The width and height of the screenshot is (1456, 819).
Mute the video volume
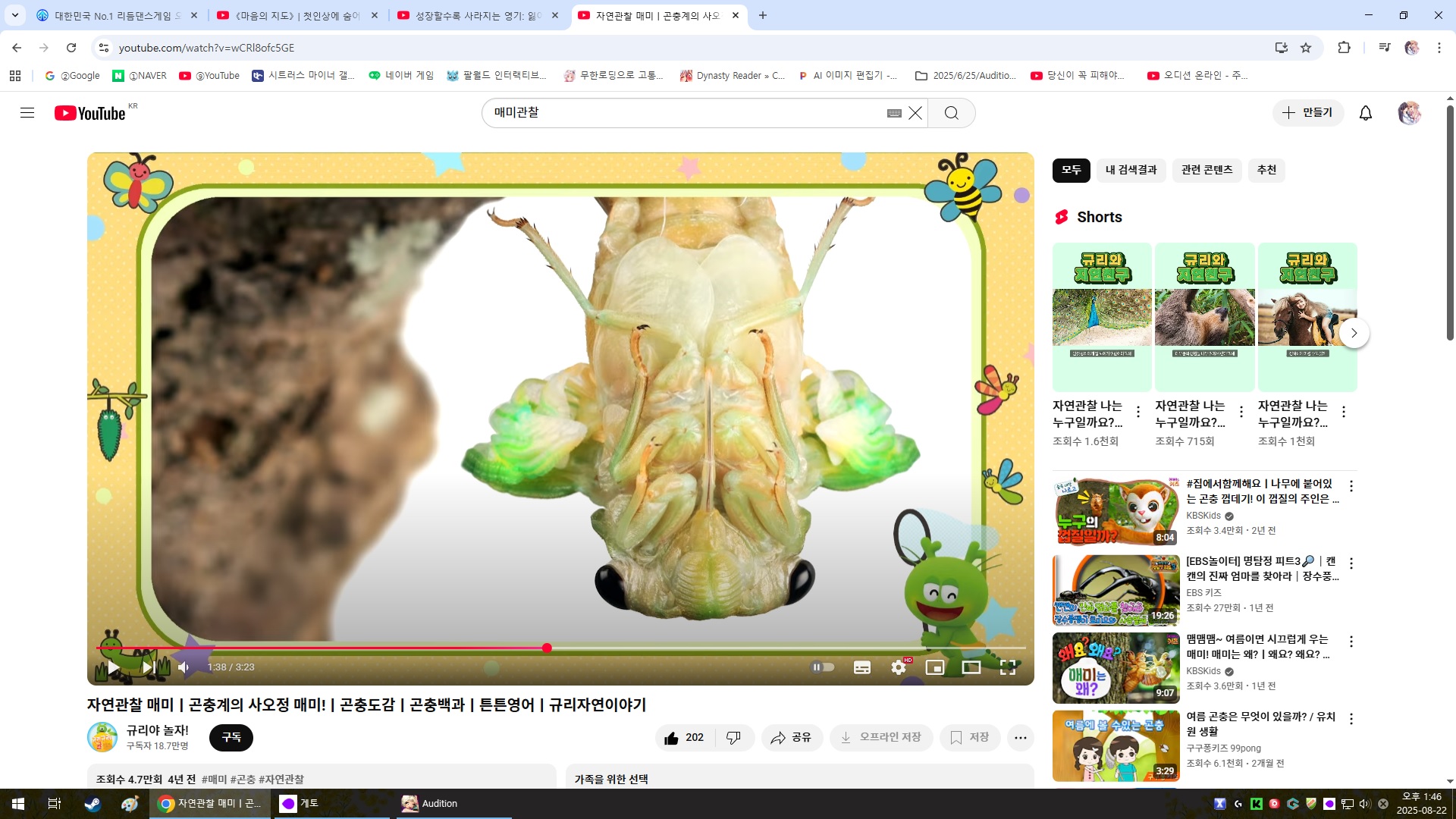click(x=184, y=667)
